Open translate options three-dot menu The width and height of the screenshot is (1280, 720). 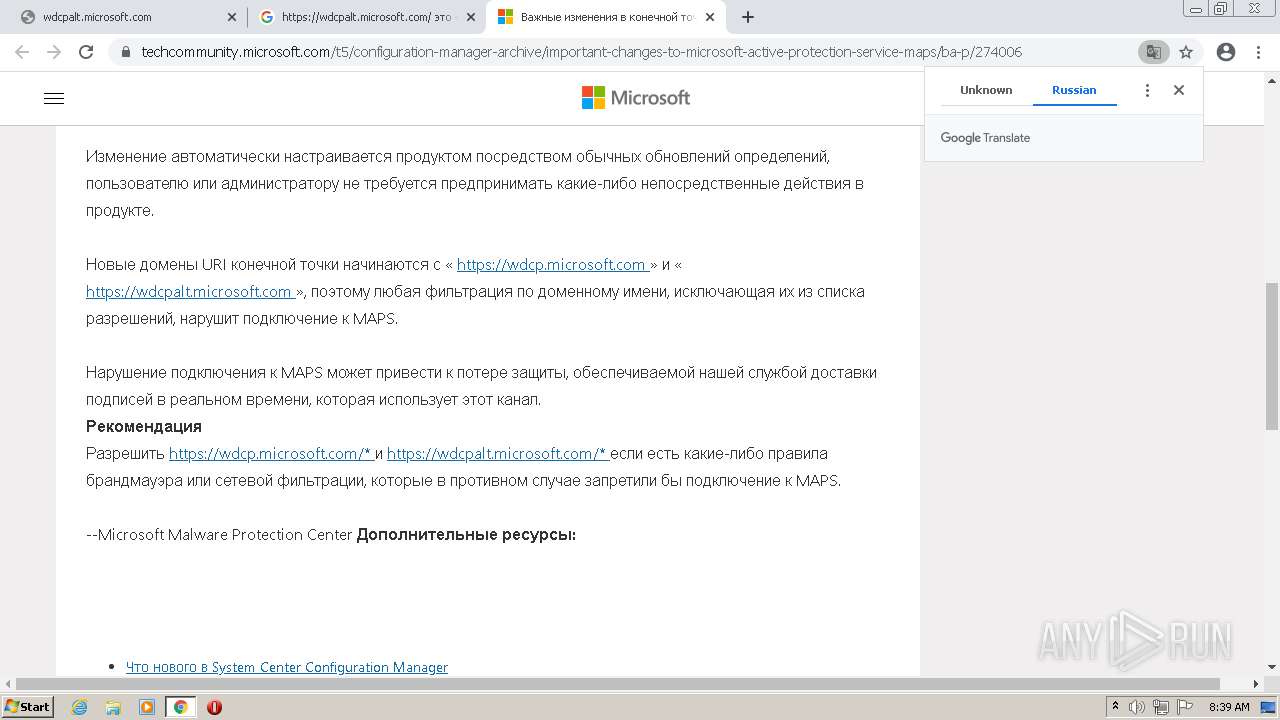tap(1147, 90)
